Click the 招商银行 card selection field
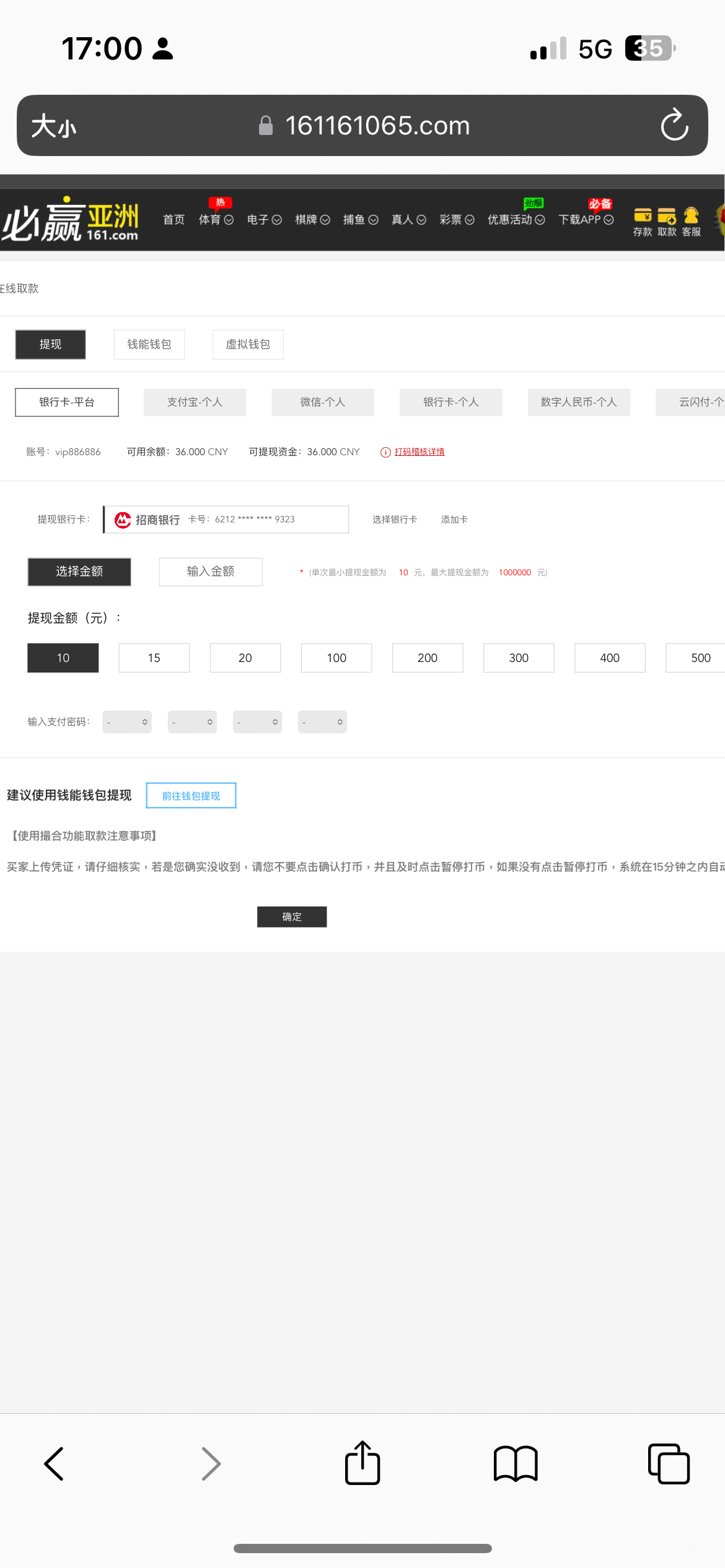The width and height of the screenshot is (725, 1568). [x=226, y=520]
